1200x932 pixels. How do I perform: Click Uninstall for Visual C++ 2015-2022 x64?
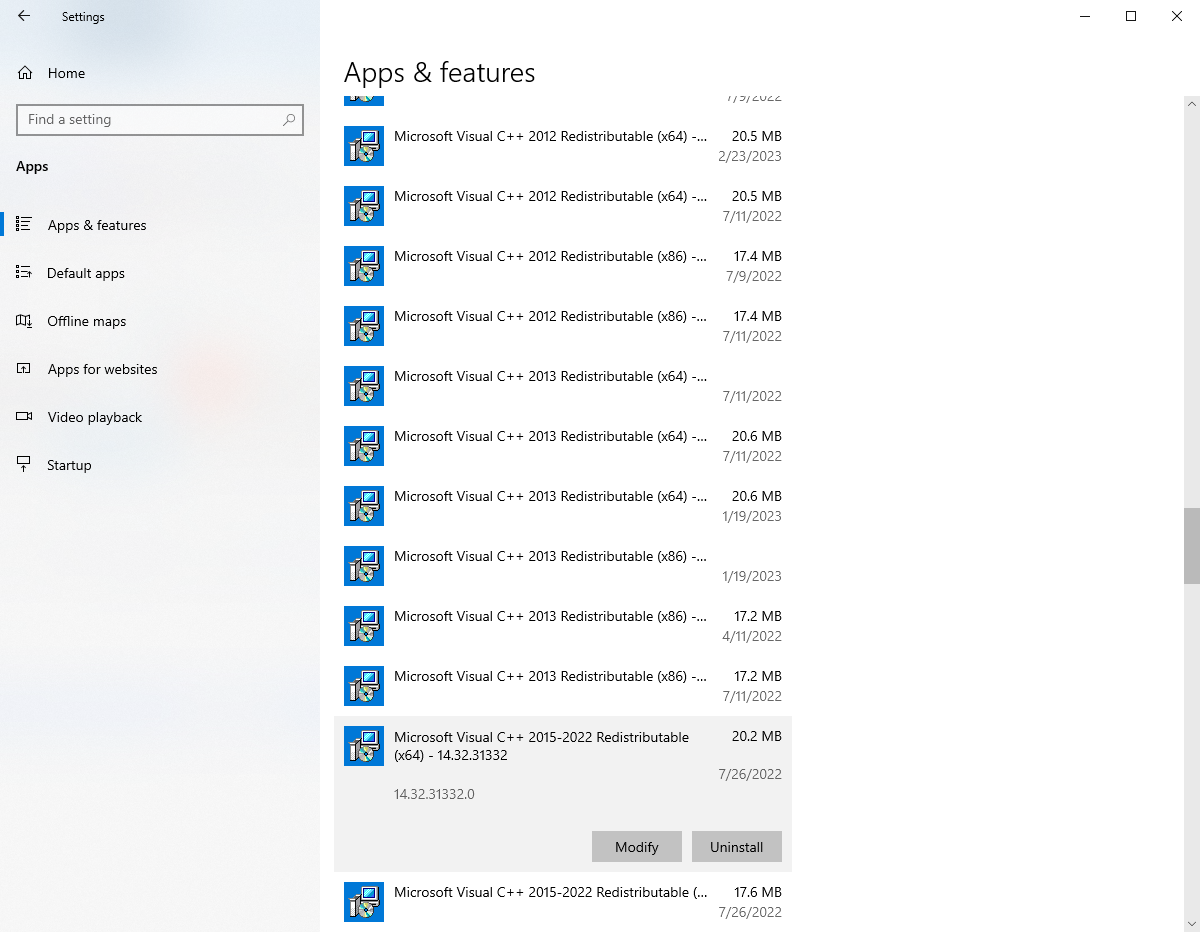pyautogui.click(x=737, y=847)
